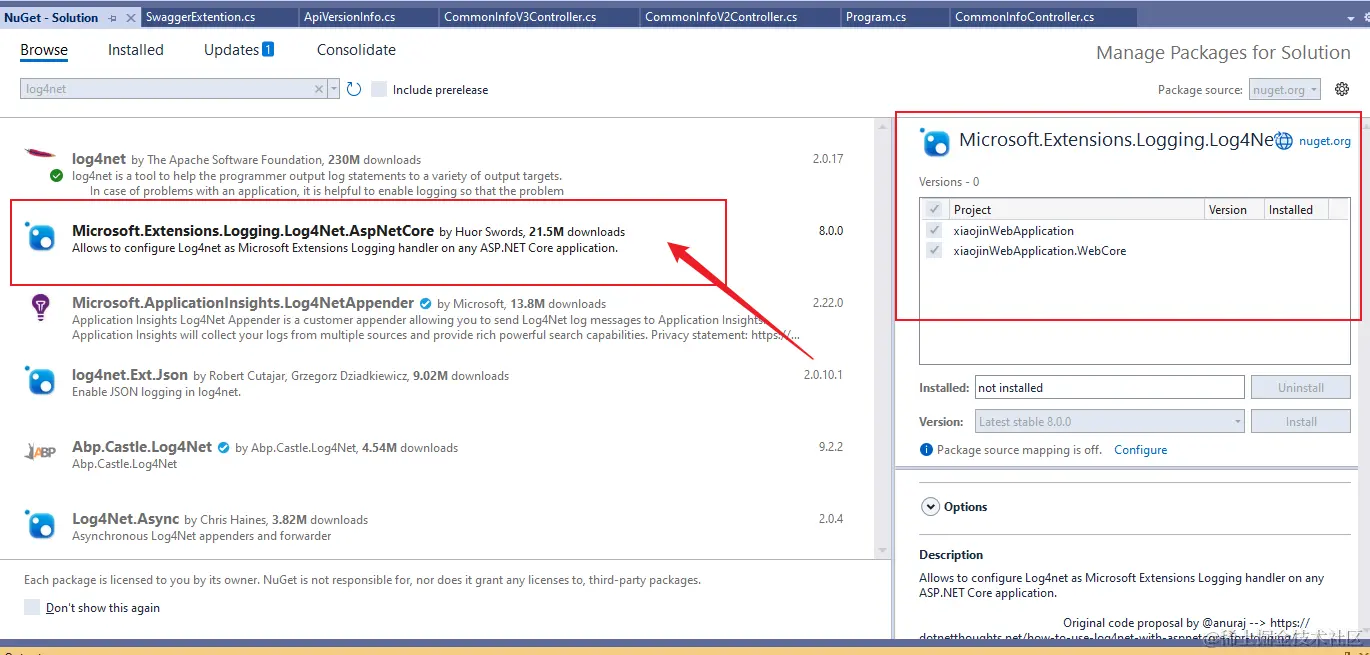Click the results list scroll-up arrow
1370x655 pixels.
[x=882, y=126]
